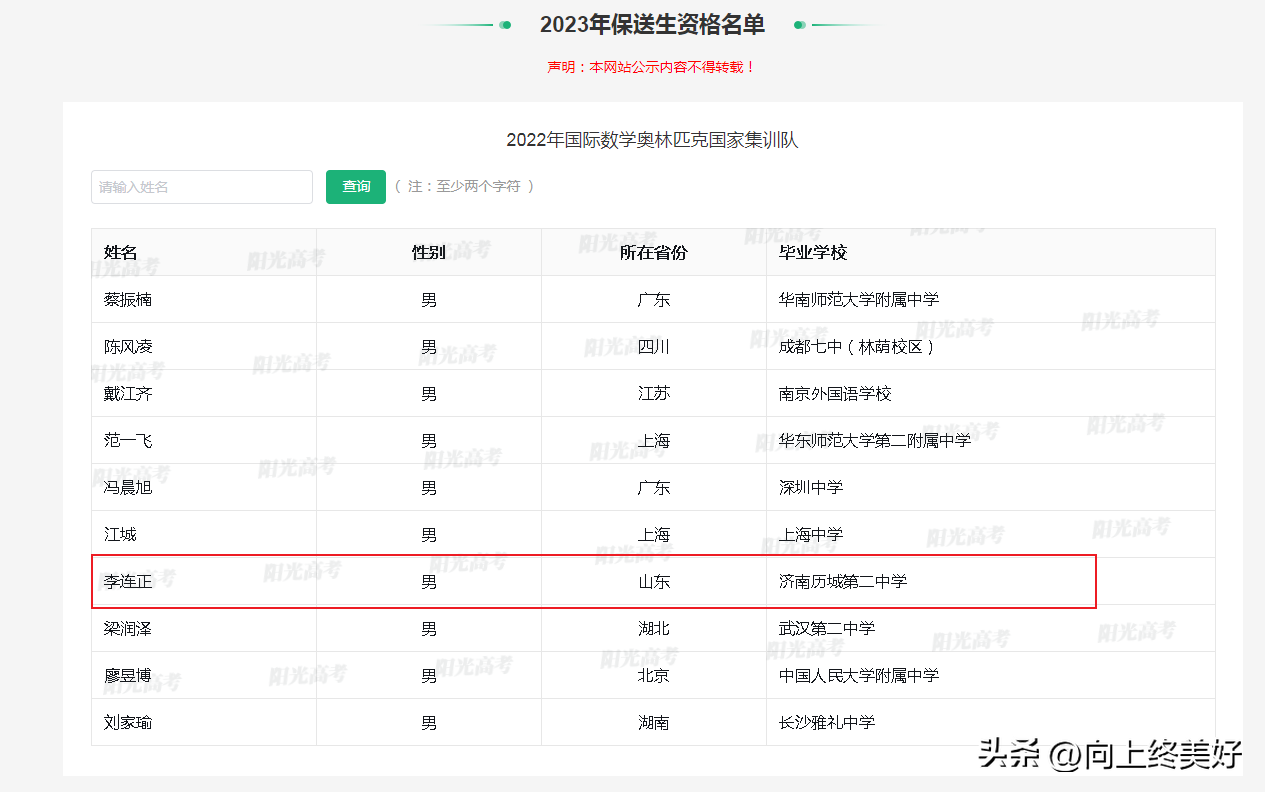Click 华东师范大学第二附属中学 school entry
Viewport: 1265px width, 792px height.
coord(875,441)
